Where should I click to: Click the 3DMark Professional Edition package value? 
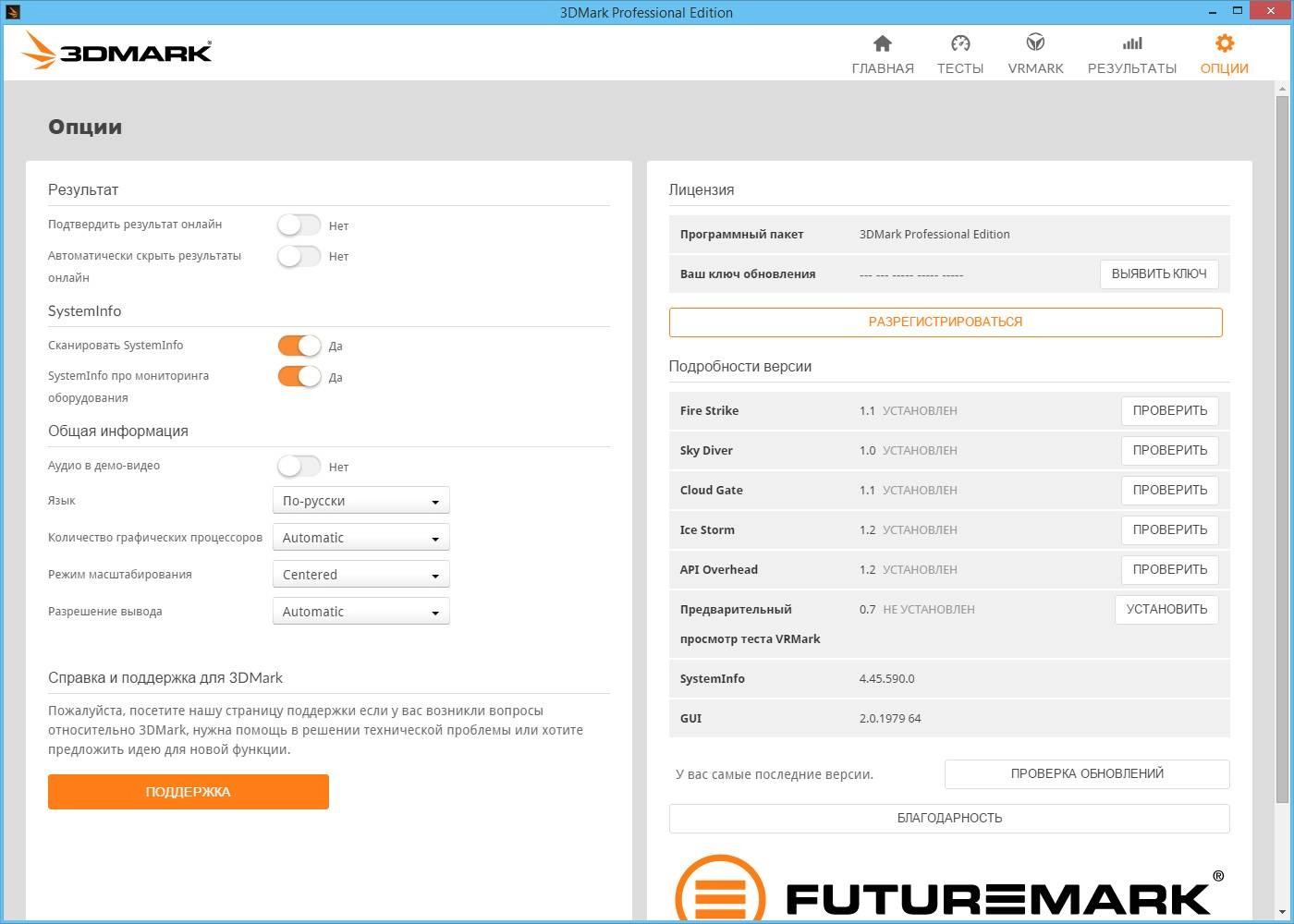[x=934, y=234]
